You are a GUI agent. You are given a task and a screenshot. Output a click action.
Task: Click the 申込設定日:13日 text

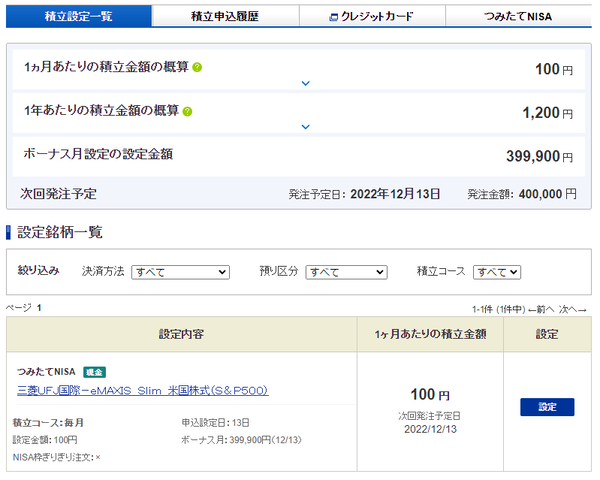pos(215,423)
